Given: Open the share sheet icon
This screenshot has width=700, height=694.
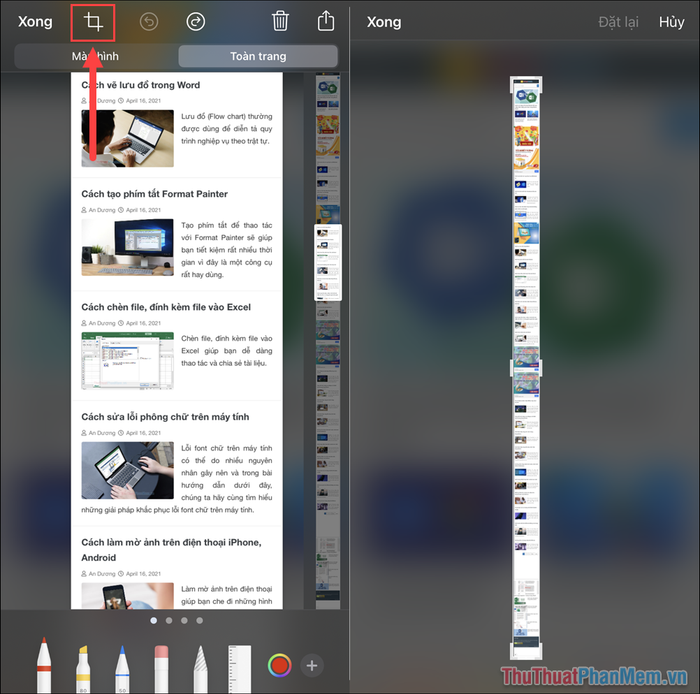Looking at the screenshot, I should coord(326,21).
